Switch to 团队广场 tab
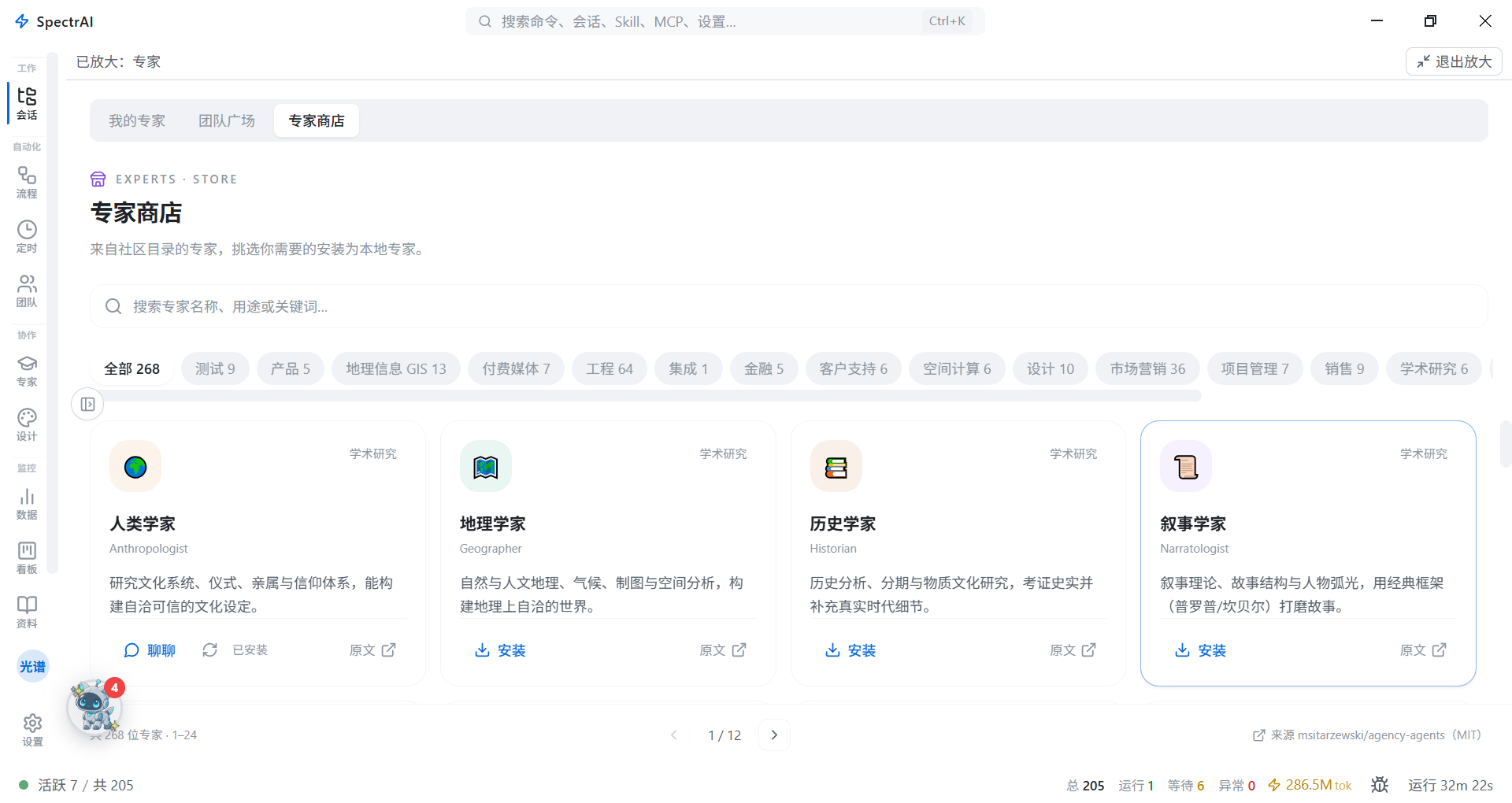The image size is (1512, 803). pos(227,120)
